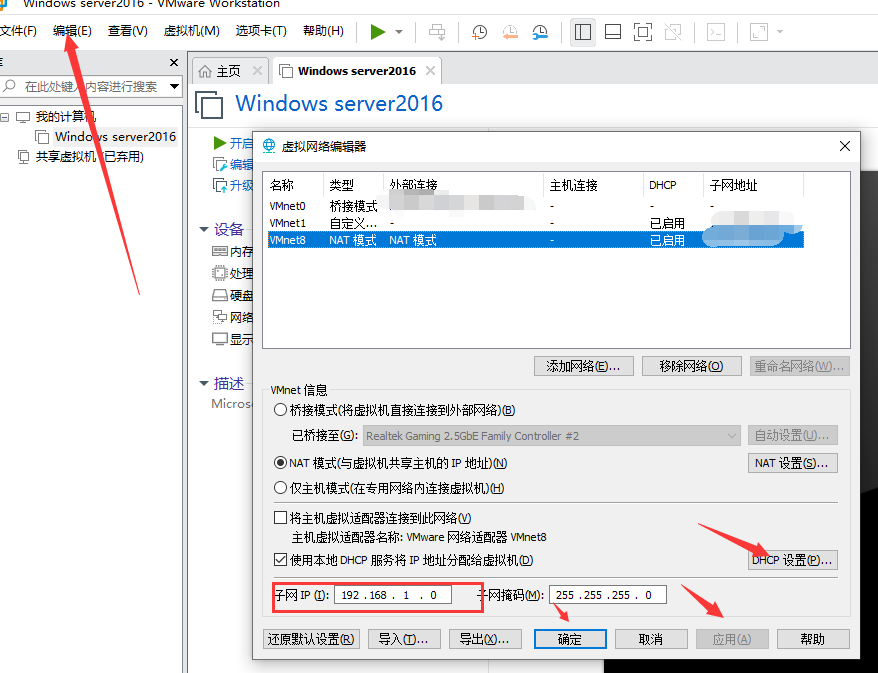The image size is (878, 673).
Task: Take a snapshot with clock-plus icon
Action: (479, 32)
